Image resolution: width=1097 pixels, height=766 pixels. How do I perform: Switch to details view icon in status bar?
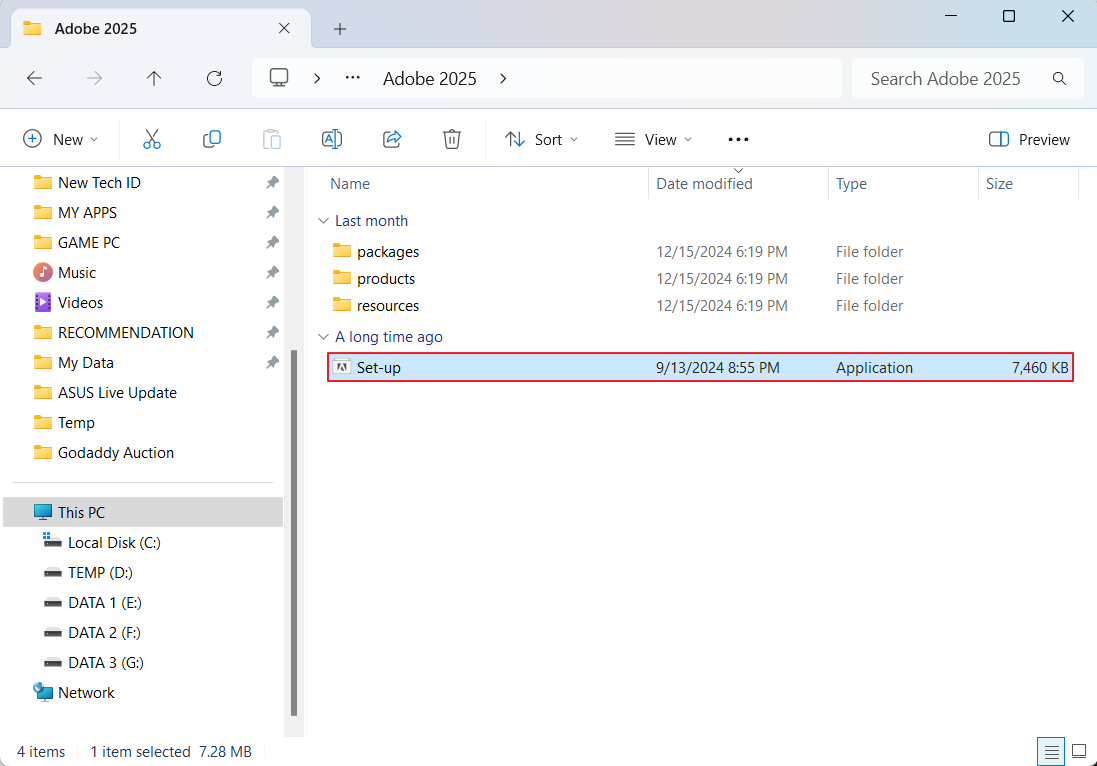click(1051, 751)
